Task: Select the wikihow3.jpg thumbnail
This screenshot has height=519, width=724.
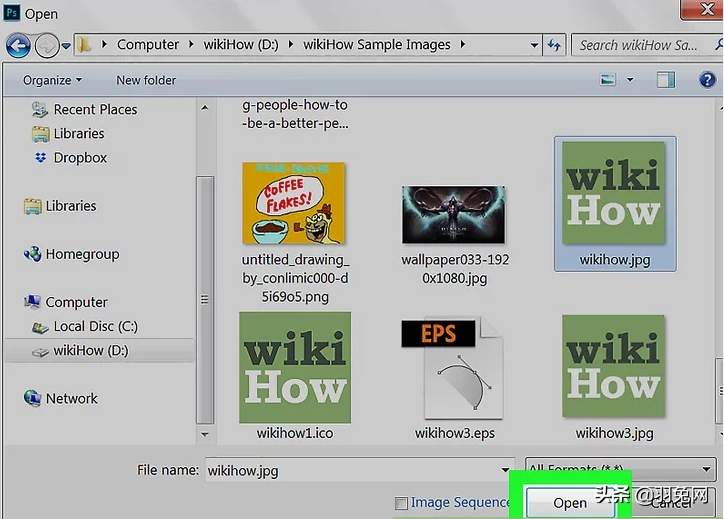Action: pos(614,367)
